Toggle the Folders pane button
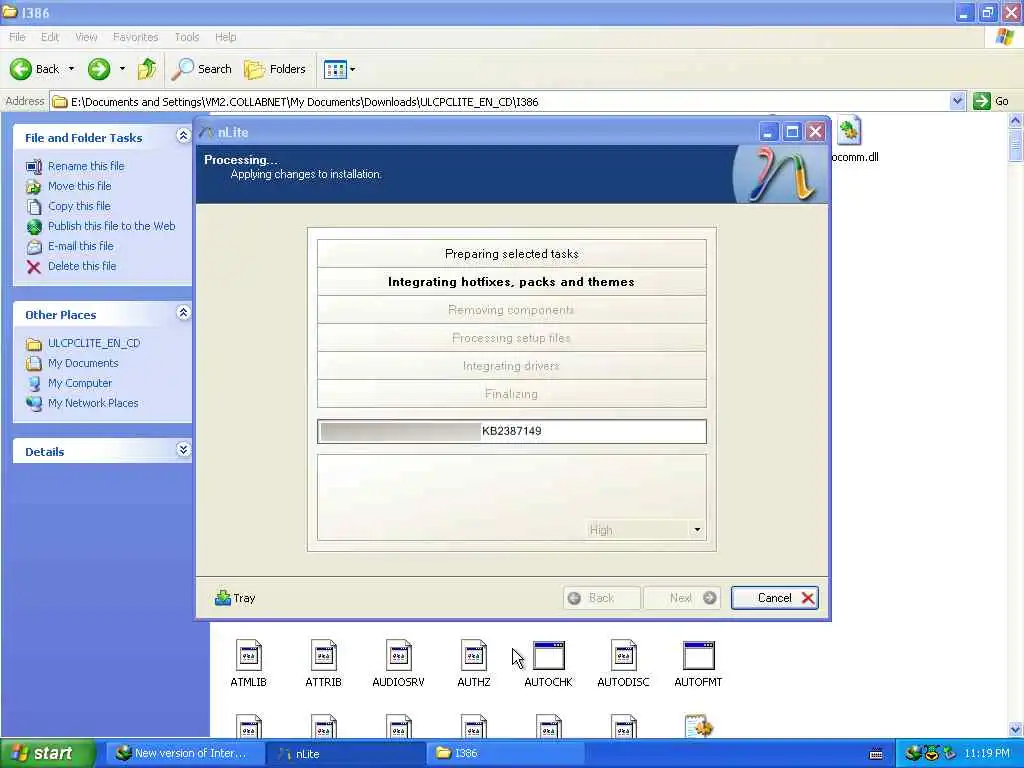1024x768 pixels. [275, 69]
